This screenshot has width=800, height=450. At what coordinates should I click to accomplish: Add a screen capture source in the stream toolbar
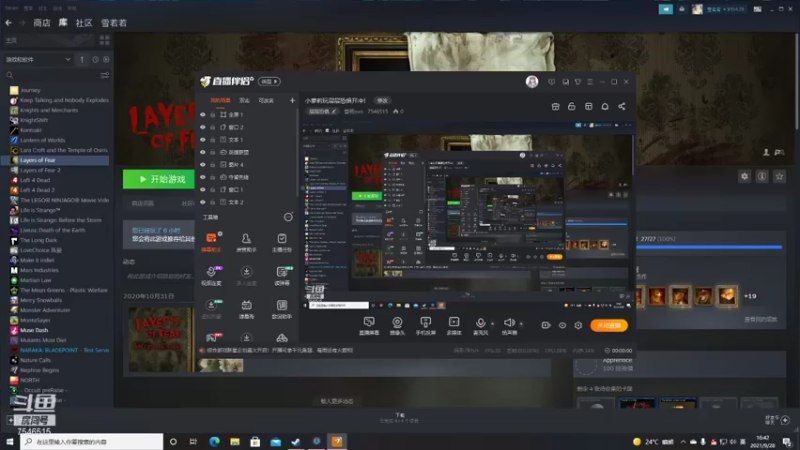(369, 325)
